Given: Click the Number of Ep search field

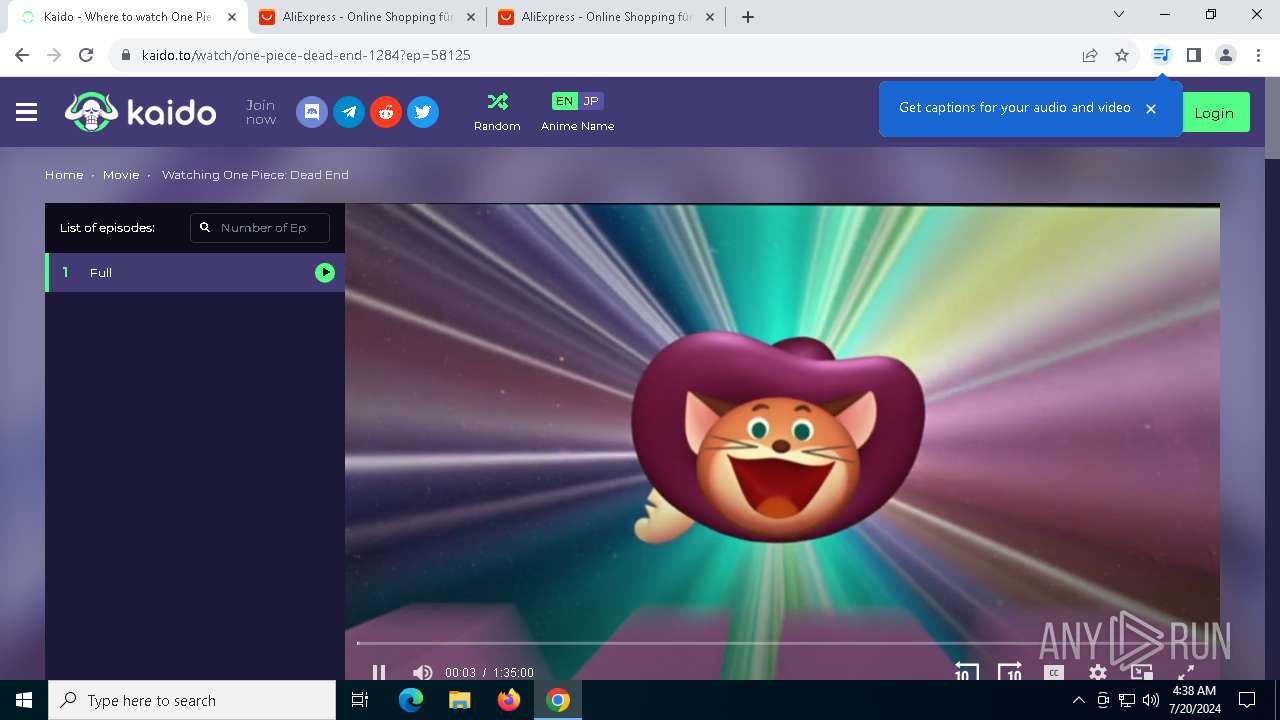Looking at the screenshot, I should [x=260, y=228].
